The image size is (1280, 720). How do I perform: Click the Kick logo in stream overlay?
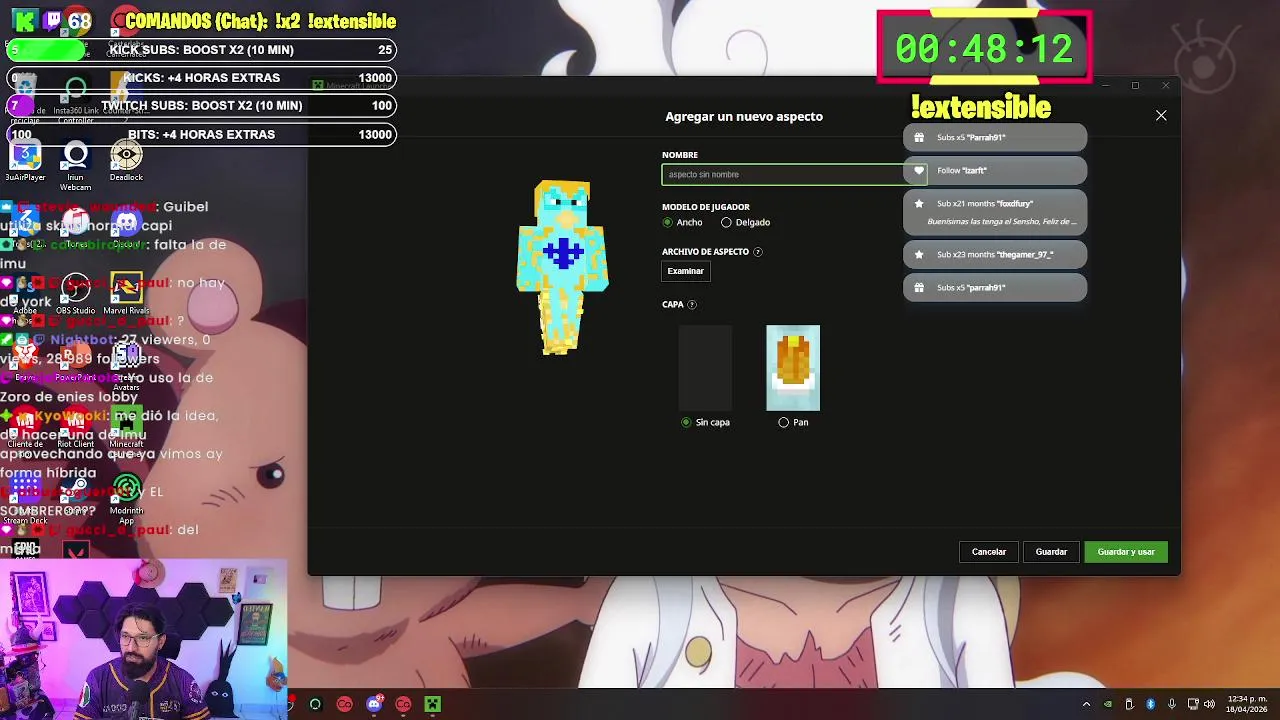coord(25,20)
